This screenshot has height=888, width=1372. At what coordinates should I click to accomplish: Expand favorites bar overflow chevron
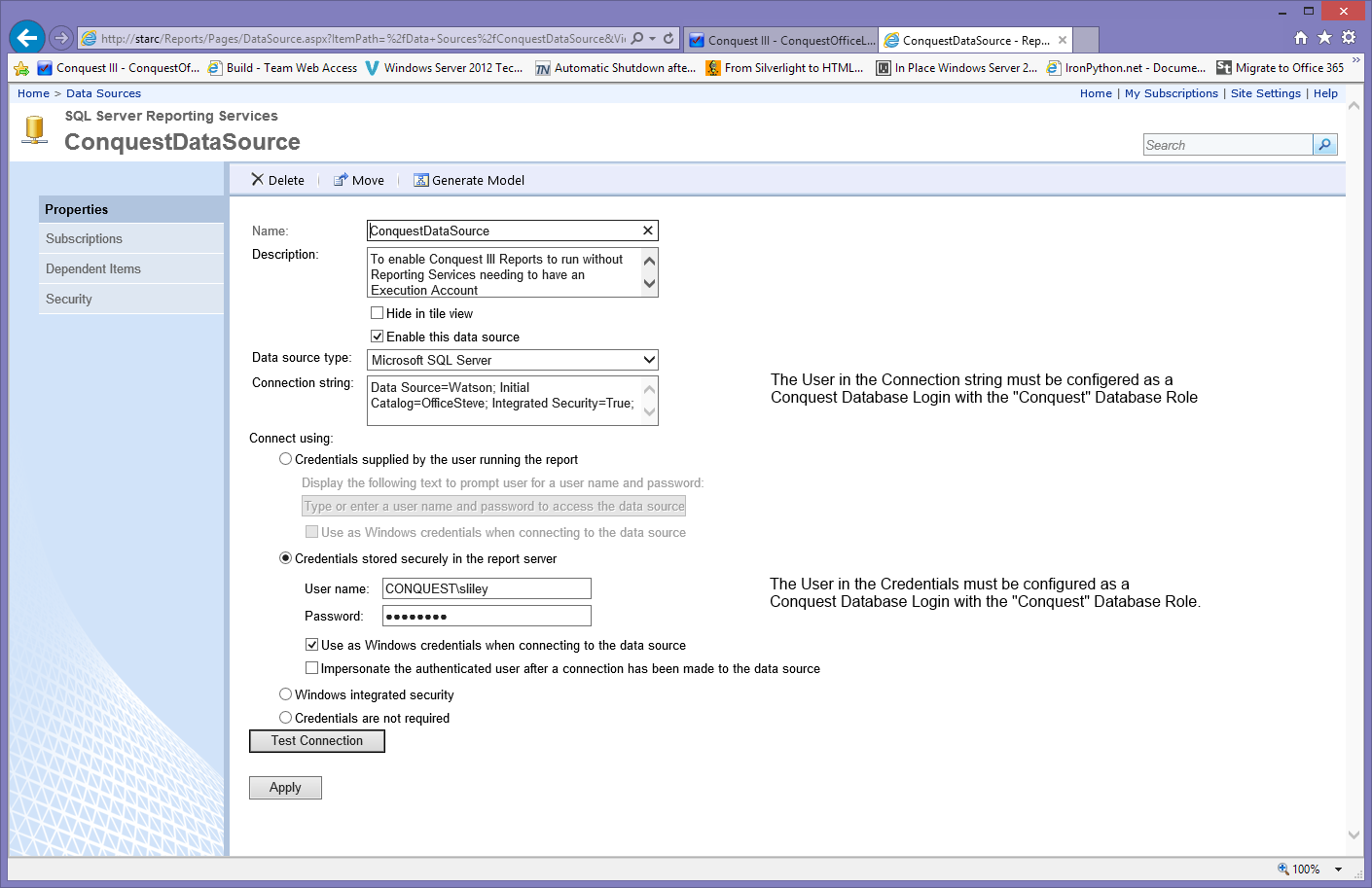click(1356, 60)
